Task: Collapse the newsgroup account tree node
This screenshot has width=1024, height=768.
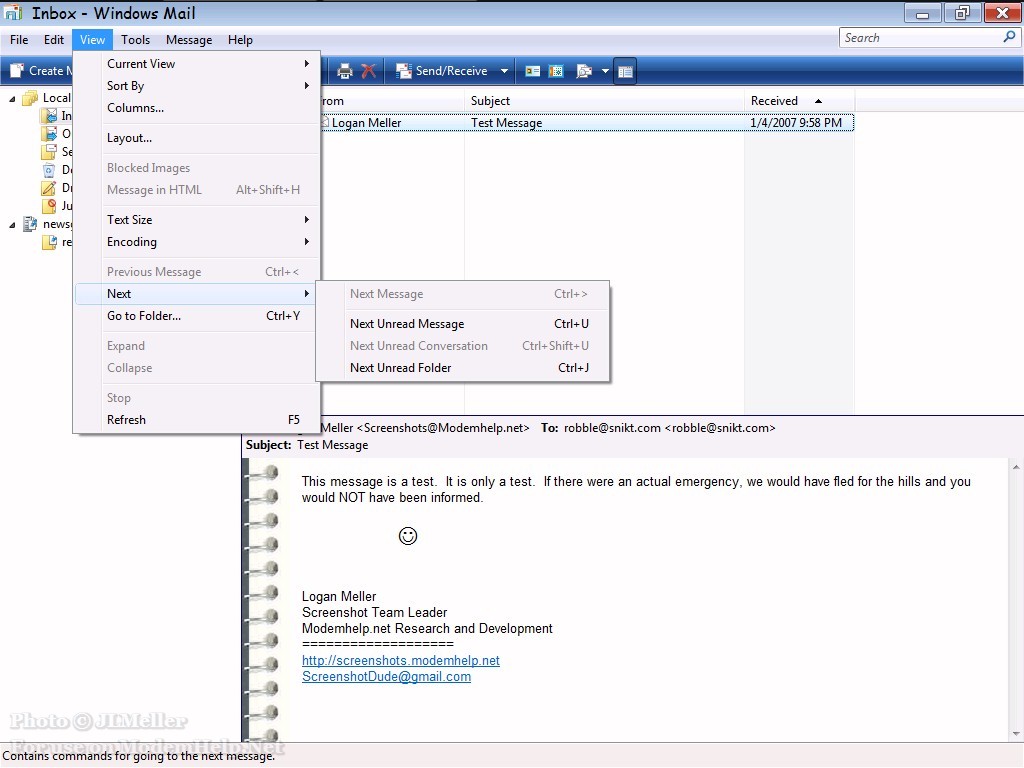Action: (12, 225)
